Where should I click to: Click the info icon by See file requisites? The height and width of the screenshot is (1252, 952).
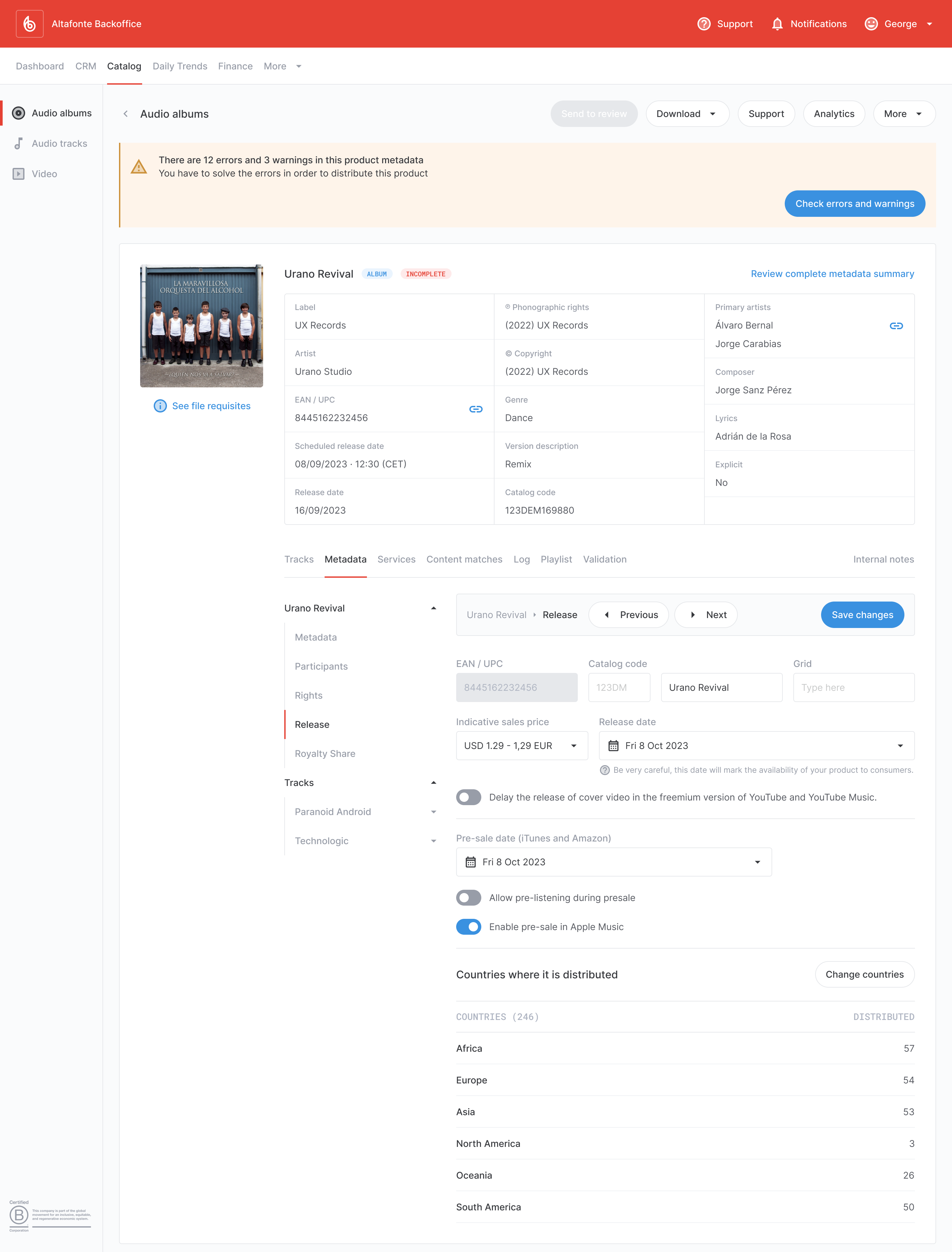pos(160,406)
